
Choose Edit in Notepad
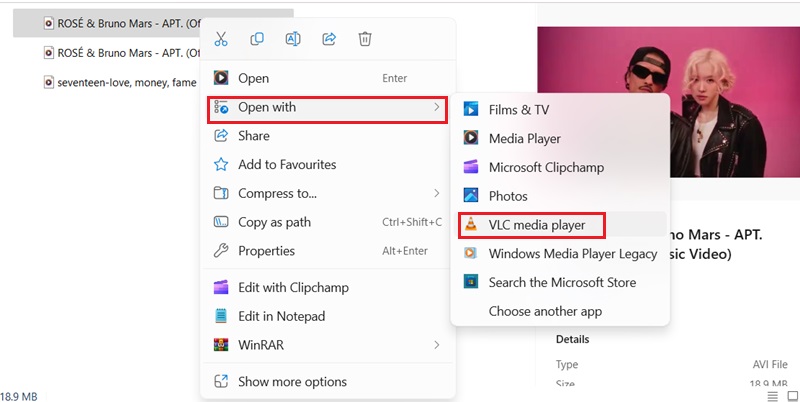(327, 316)
